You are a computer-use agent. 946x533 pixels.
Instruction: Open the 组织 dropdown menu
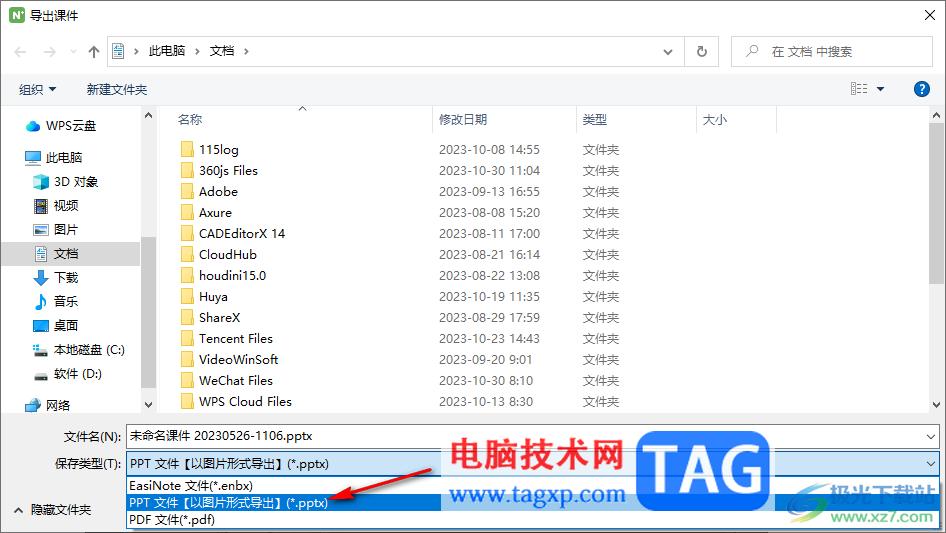click(37, 89)
